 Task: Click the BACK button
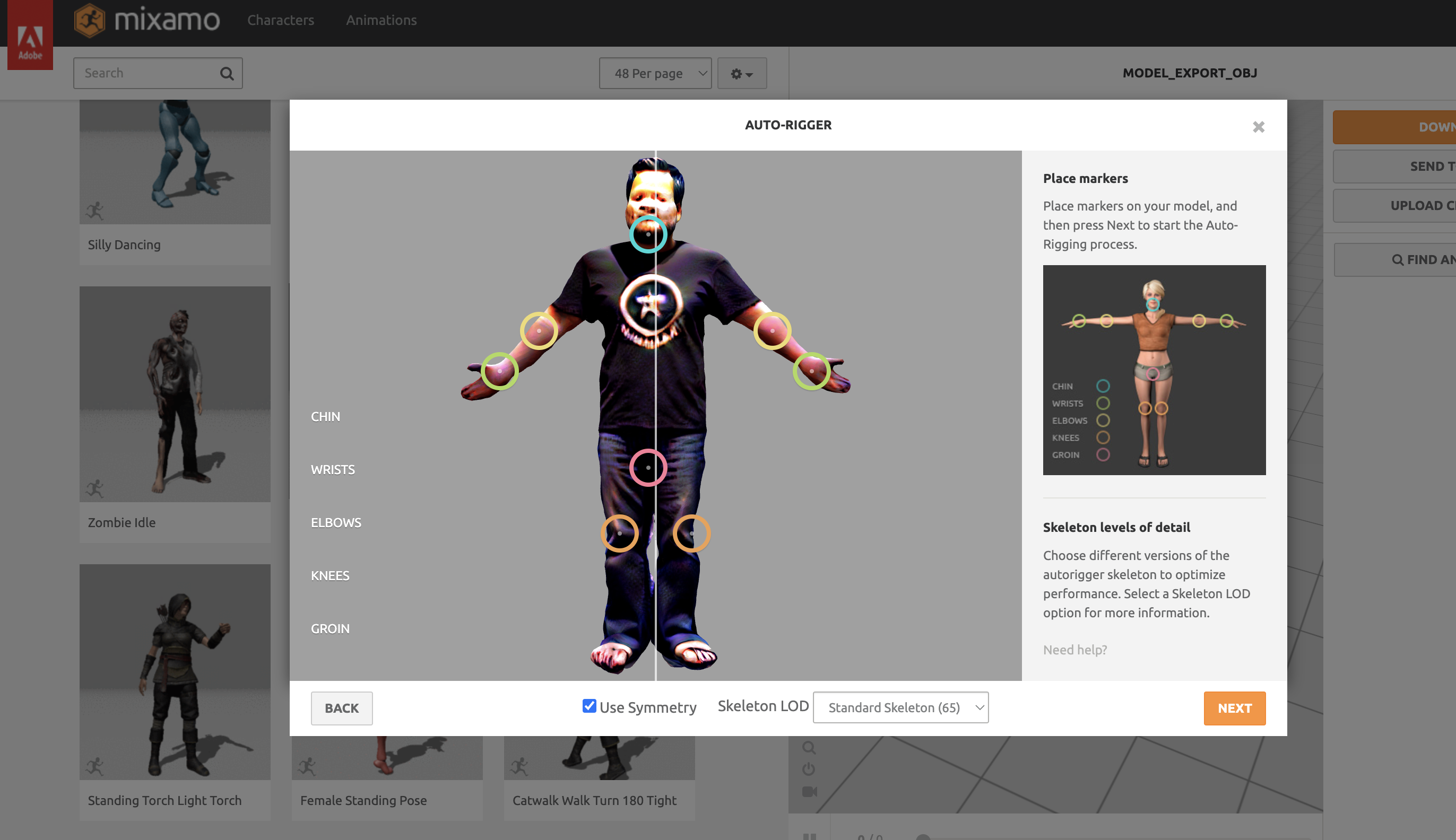pyautogui.click(x=342, y=708)
